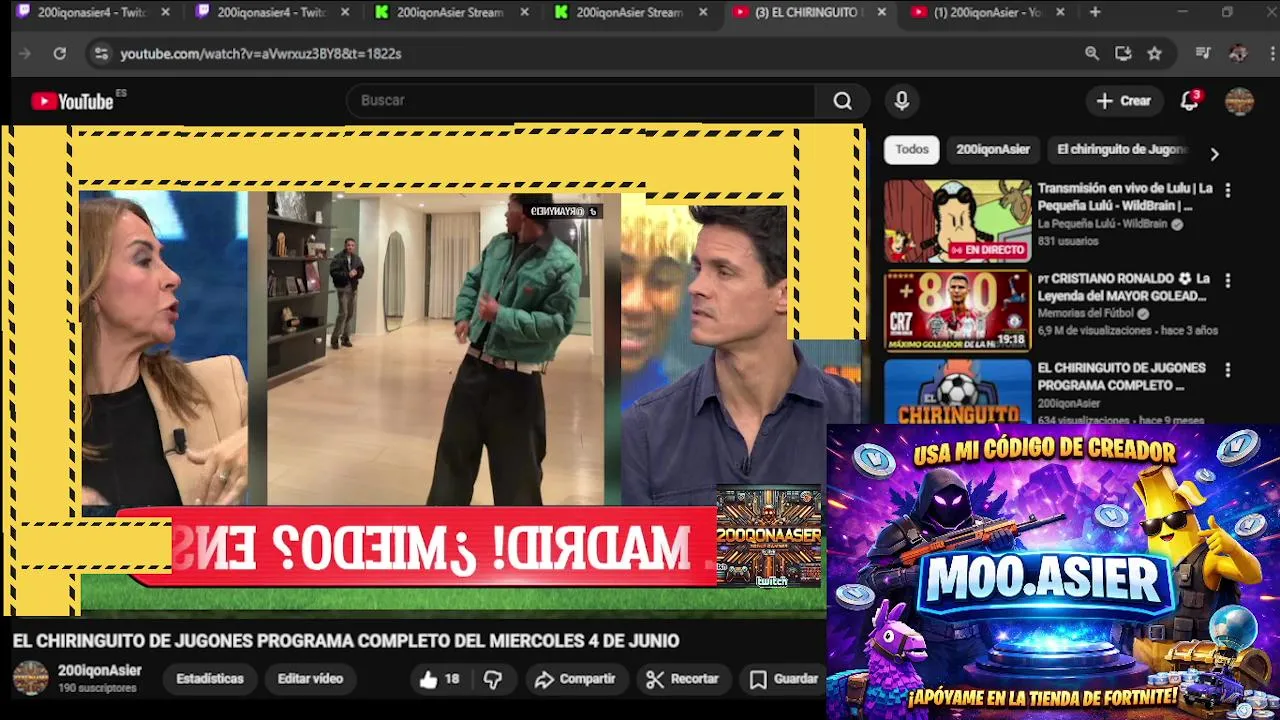The height and width of the screenshot is (720, 1280).
Task: Open Chrome media control icon
Action: pyautogui.click(x=1204, y=54)
